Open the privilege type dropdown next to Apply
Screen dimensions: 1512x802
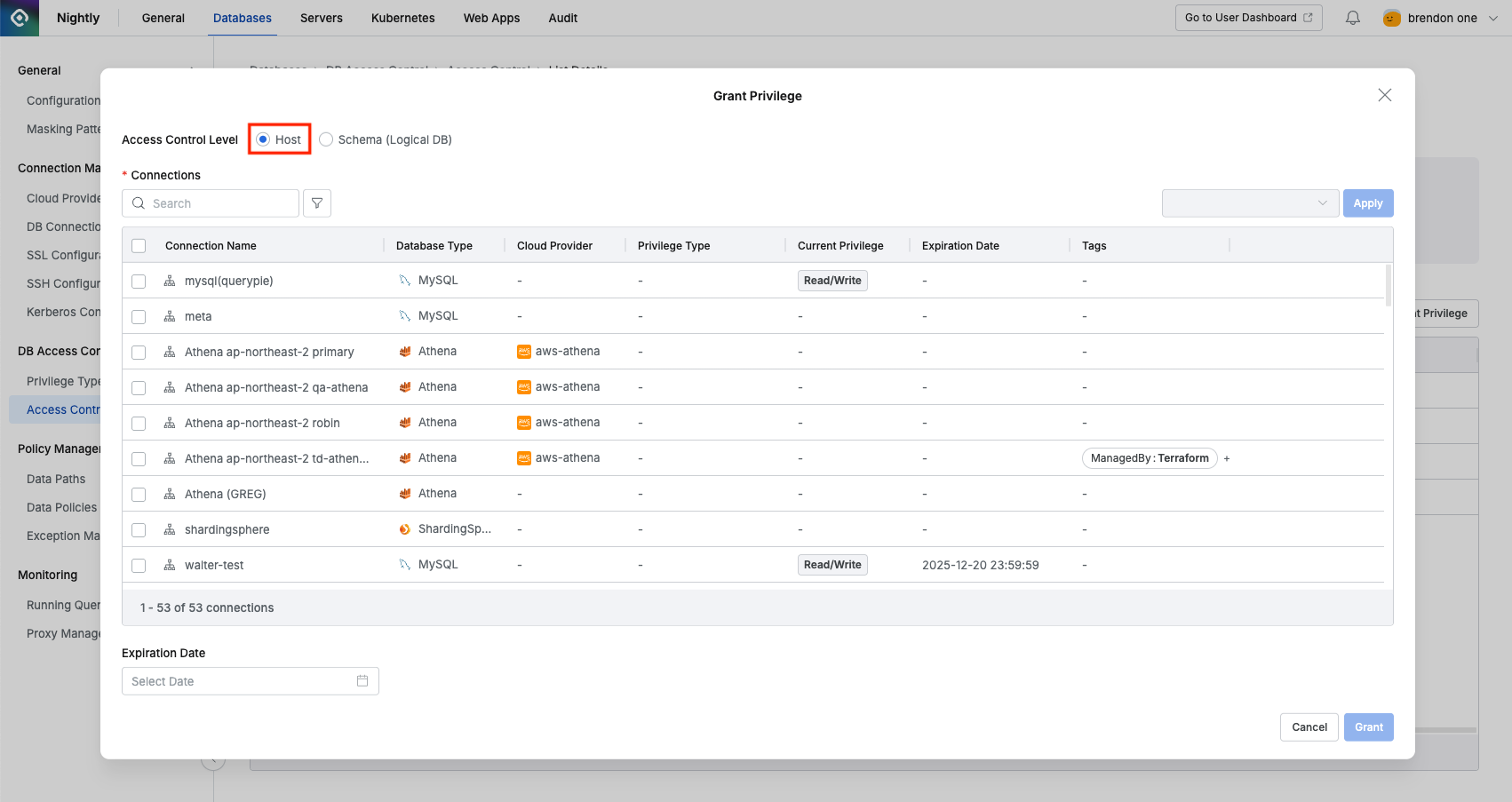click(x=1249, y=203)
